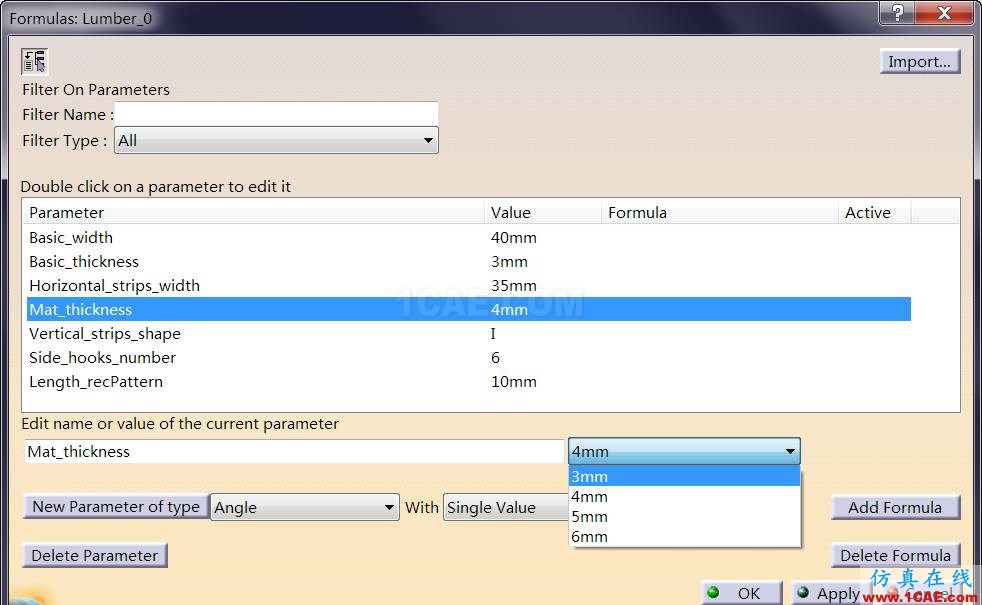Click the help question mark button
The height and width of the screenshot is (605, 982).
coord(897,12)
